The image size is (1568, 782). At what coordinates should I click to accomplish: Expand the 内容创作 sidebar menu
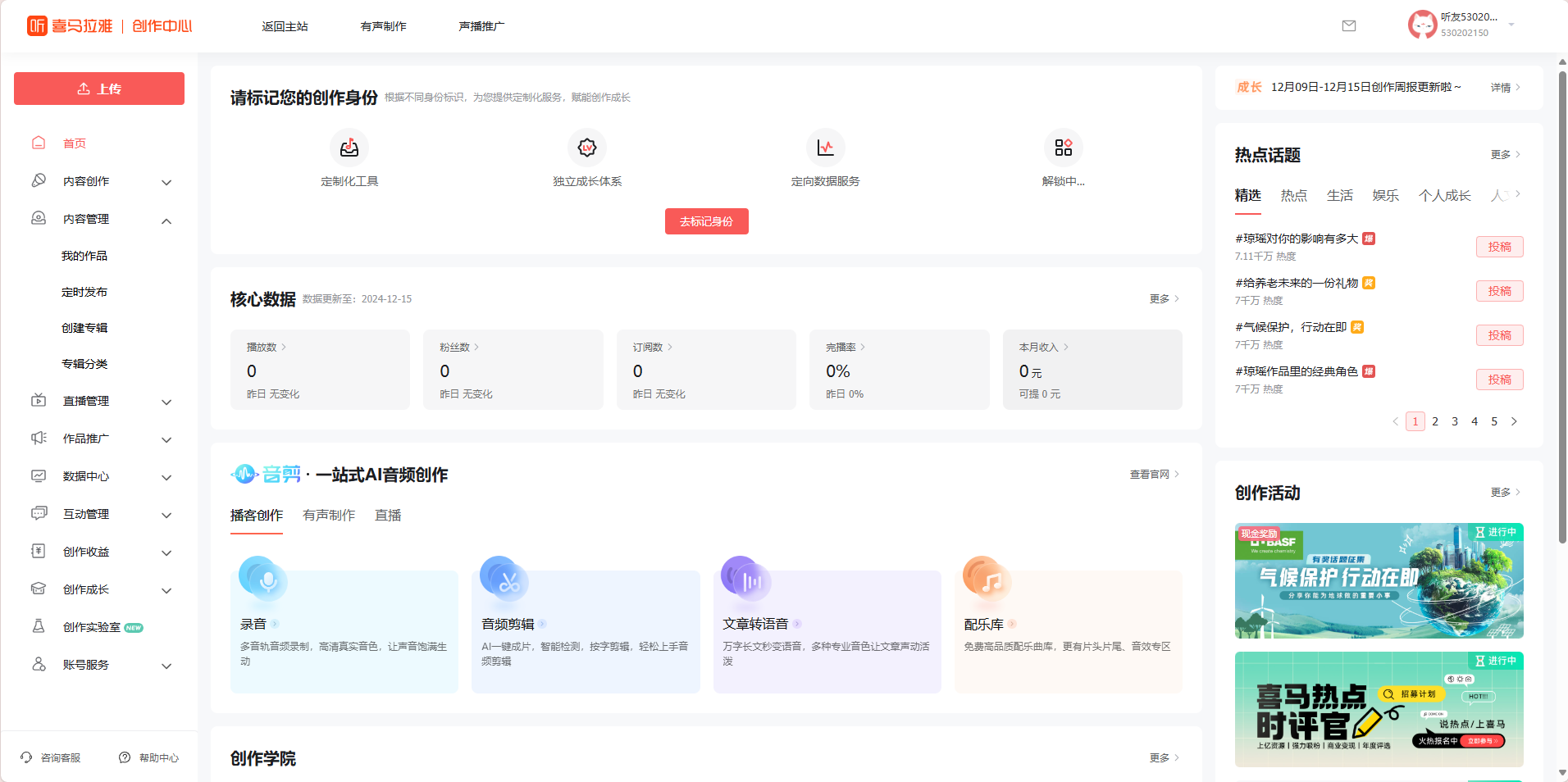[166, 182]
